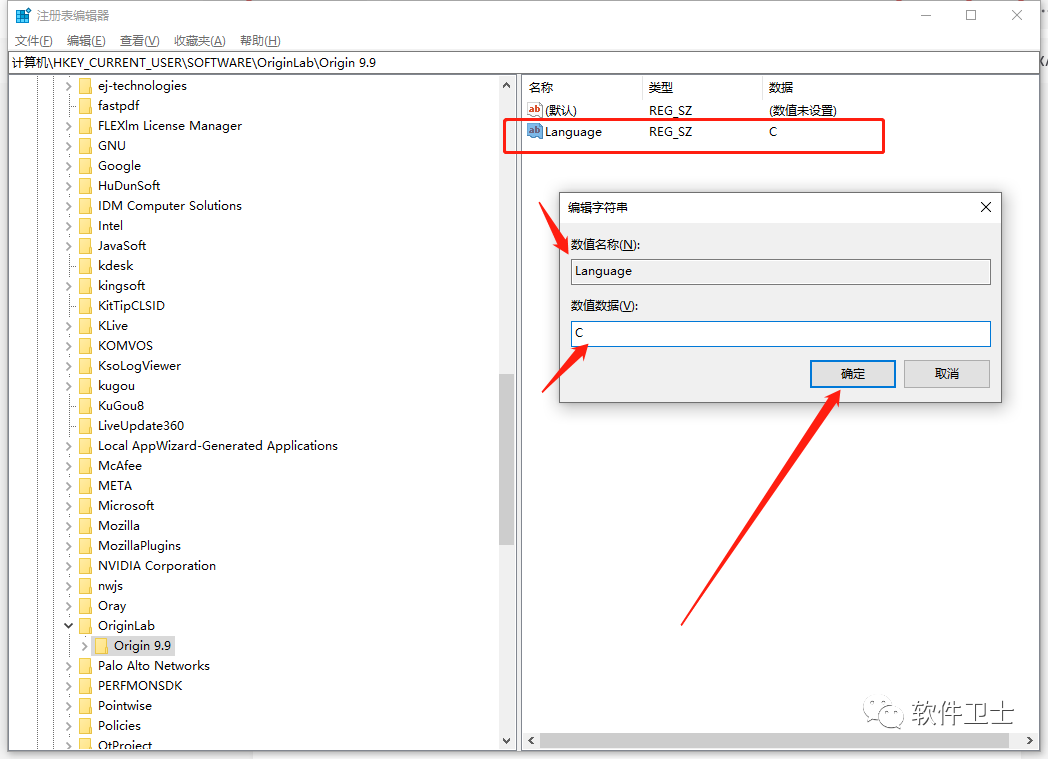This screenshot has height=759, width=1048.
Task: Click the GNU folder icon
Action: coord(86,146)
